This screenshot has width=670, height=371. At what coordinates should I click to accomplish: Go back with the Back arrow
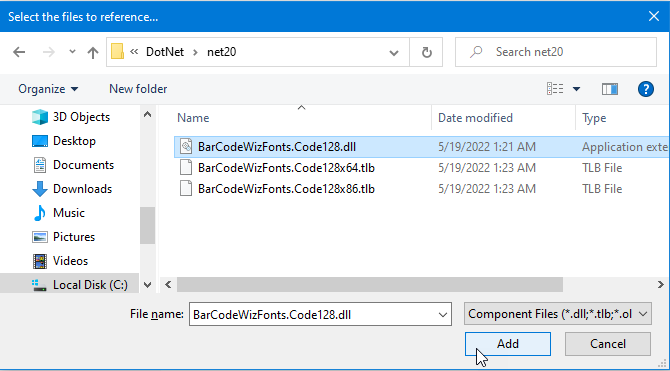point(19,52)
